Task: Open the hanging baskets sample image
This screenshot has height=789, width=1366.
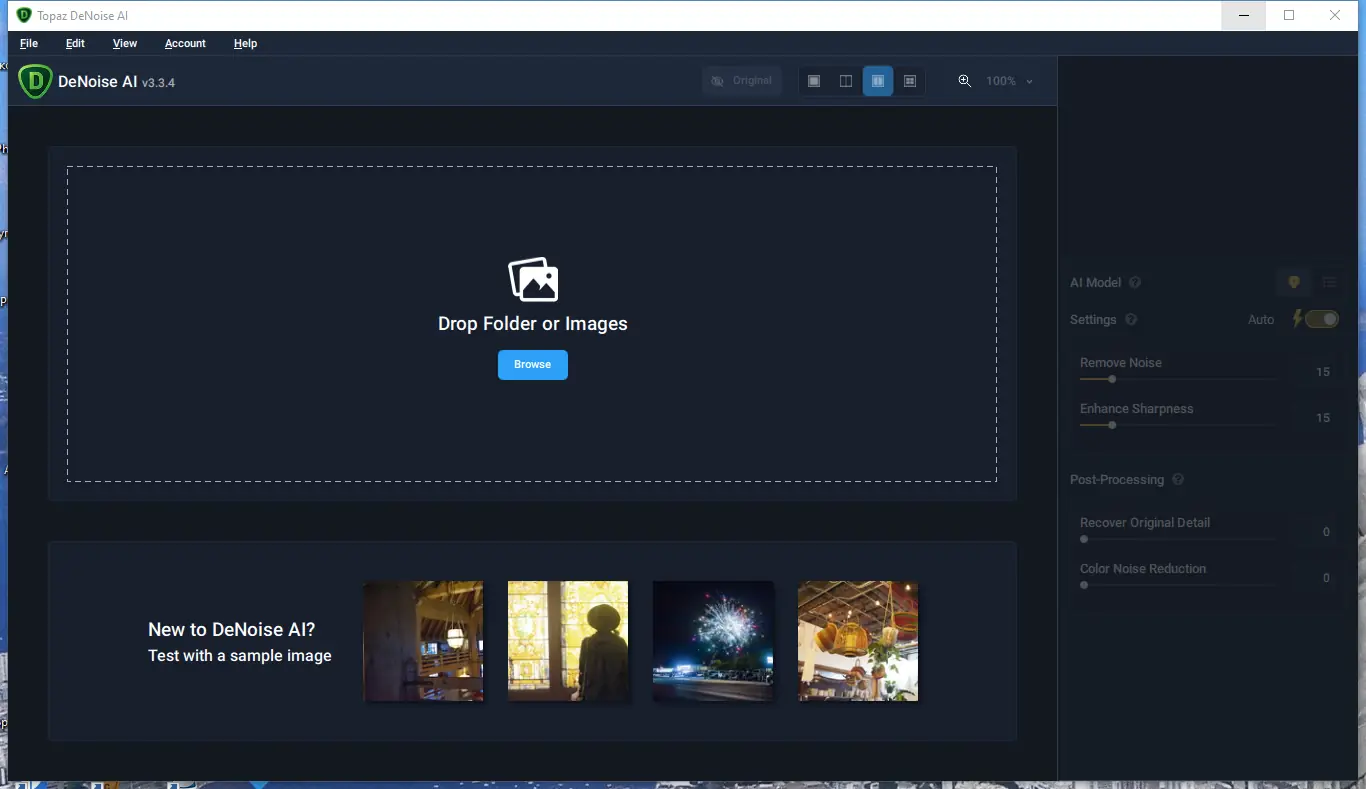Action: (x=858, y=641)
